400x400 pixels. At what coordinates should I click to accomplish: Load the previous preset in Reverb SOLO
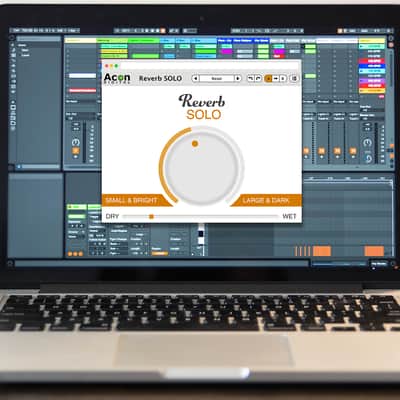pos(196,78)
